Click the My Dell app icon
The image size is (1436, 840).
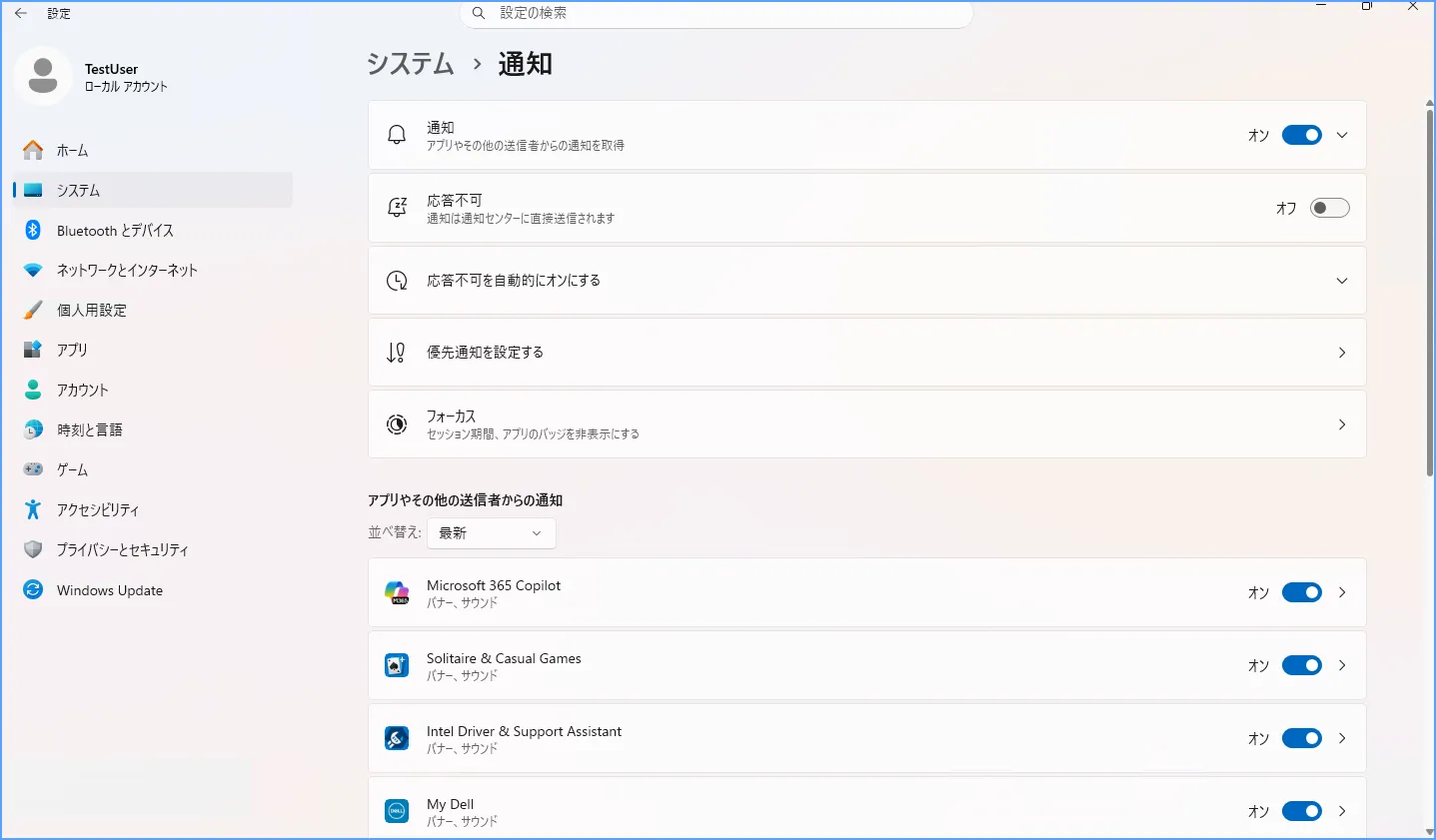pyautogui.click(x=397, y=811)
